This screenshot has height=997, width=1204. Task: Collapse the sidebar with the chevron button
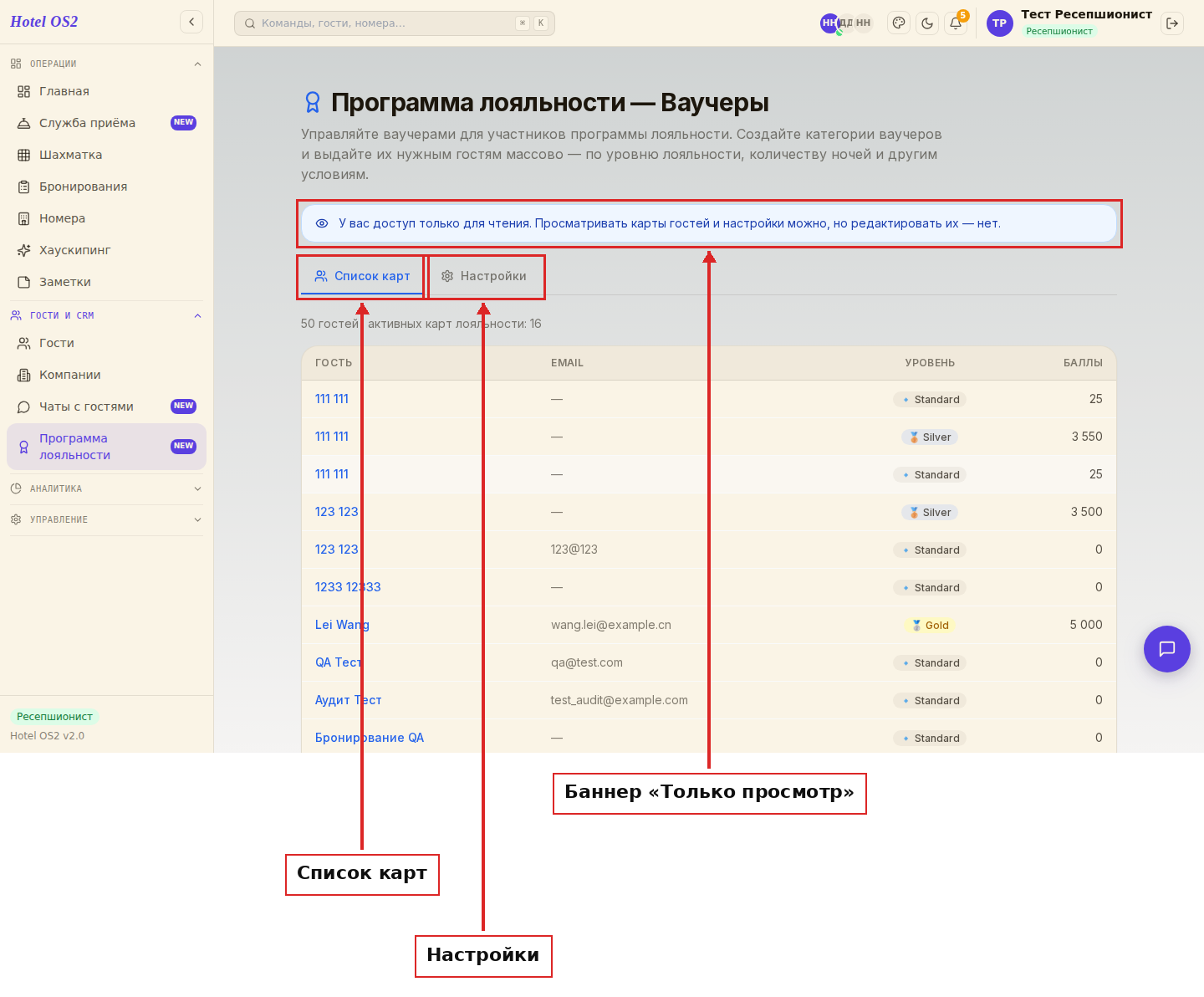click(x=191, y=22)
